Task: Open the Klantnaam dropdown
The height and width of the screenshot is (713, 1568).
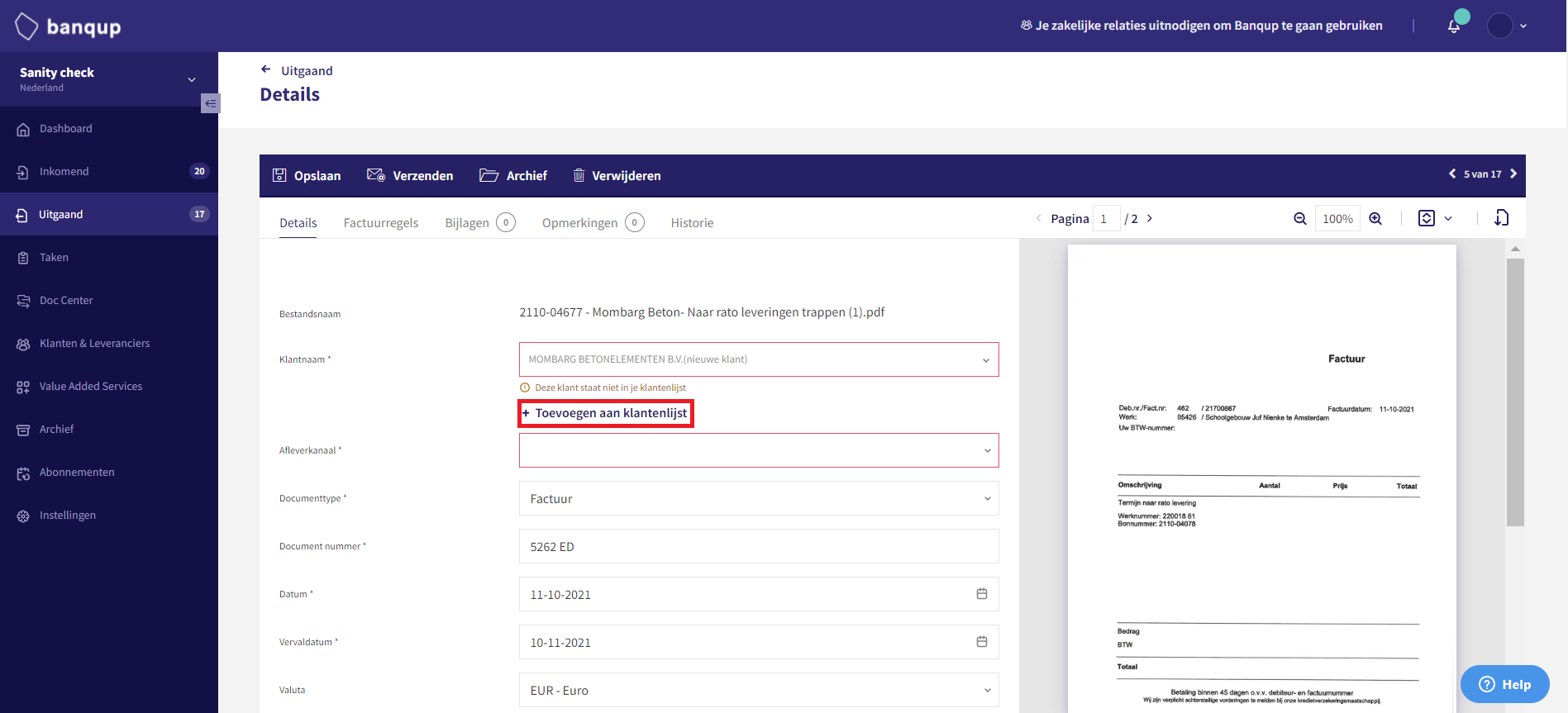Action: (x=759, y=359)
